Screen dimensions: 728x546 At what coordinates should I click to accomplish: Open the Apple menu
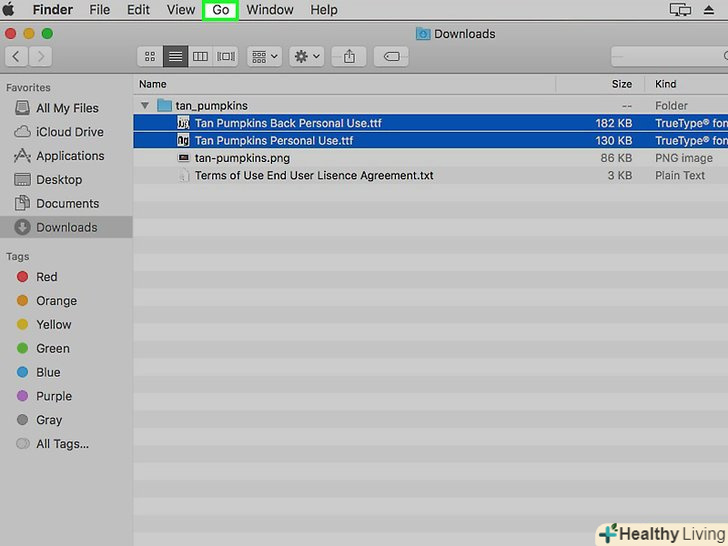(9, 9)
